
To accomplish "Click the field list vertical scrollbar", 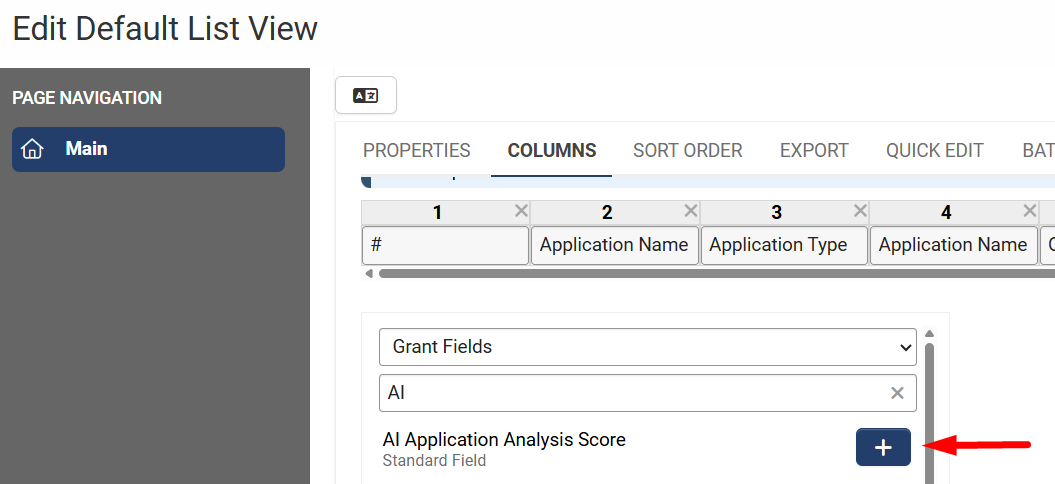I will [x=929, y=413].
